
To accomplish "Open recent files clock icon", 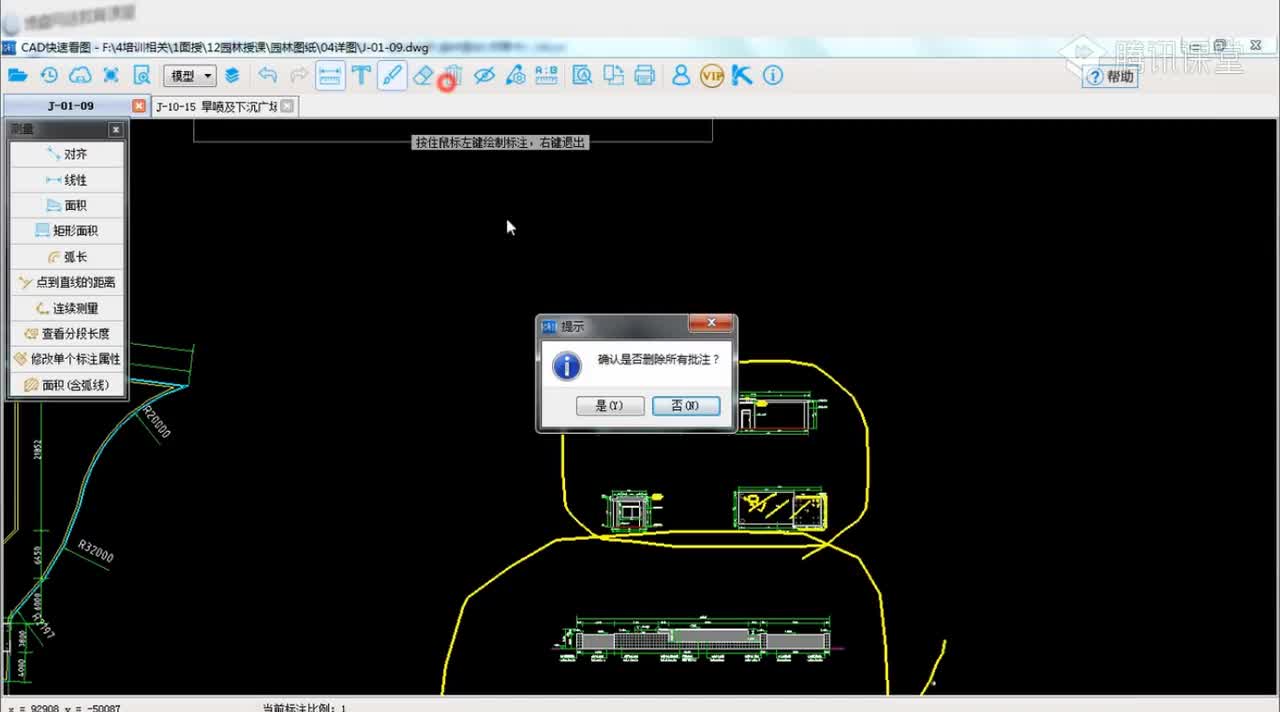I will point(49,75).
